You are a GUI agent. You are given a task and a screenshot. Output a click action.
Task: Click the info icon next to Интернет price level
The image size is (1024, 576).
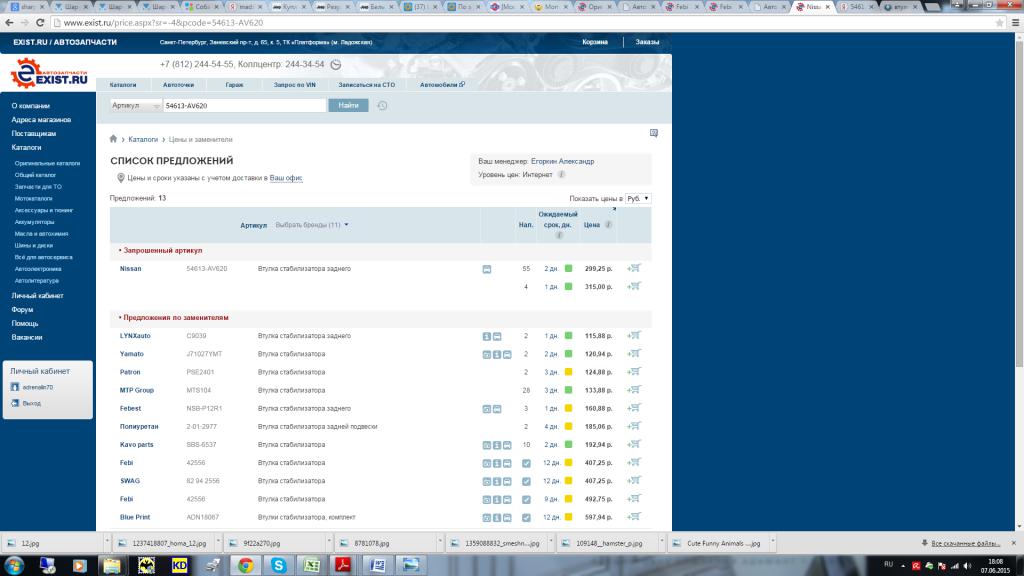[561, 175]
